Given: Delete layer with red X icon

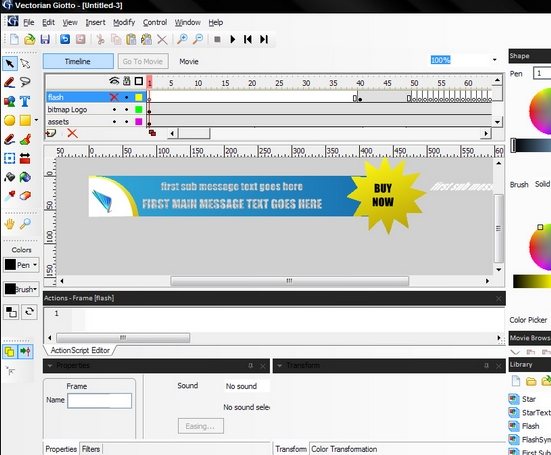Looking at the screenshot, I should coord(72,133).
